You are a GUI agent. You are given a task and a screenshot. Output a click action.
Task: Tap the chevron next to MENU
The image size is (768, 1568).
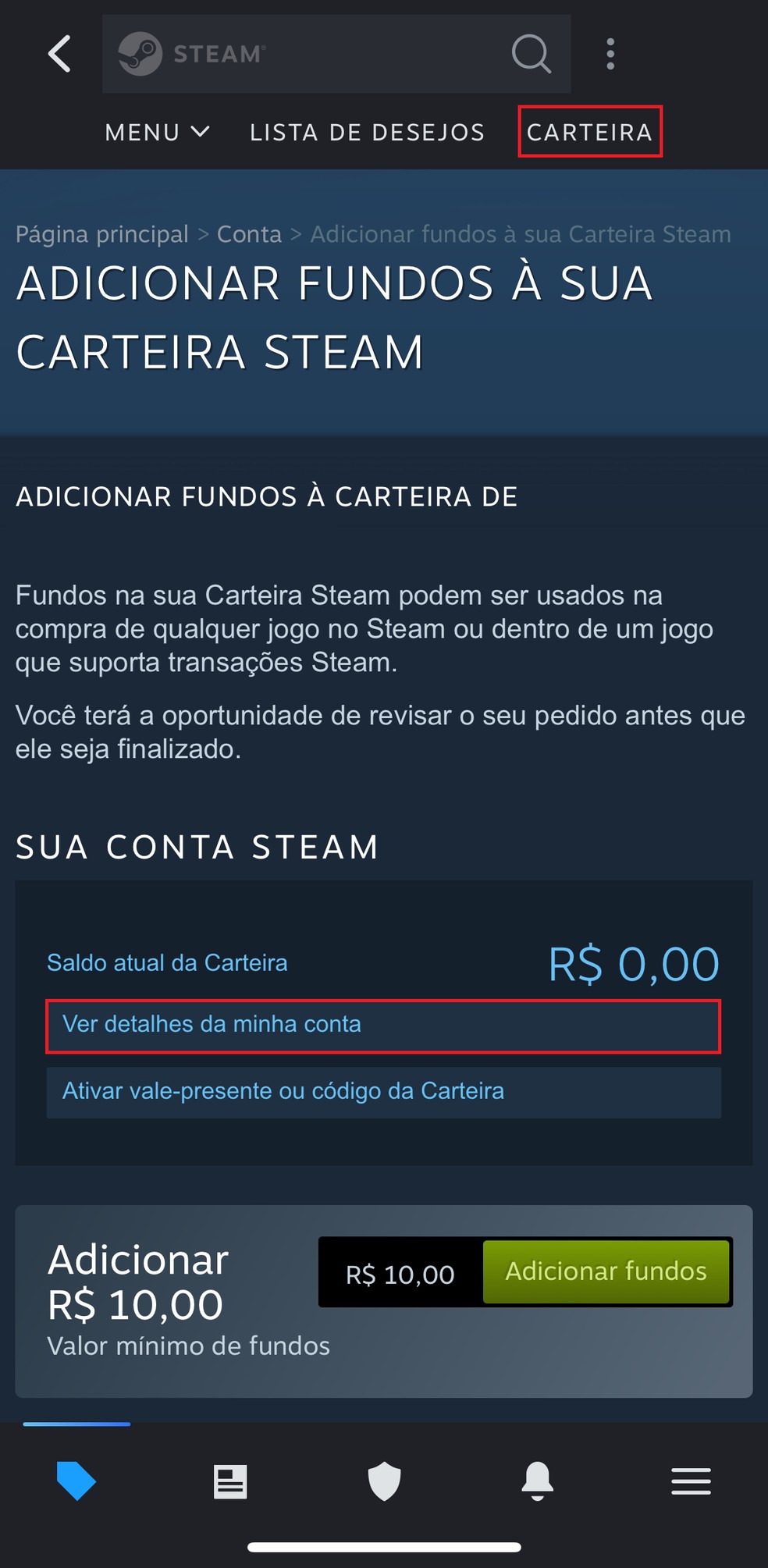point(200,132)
